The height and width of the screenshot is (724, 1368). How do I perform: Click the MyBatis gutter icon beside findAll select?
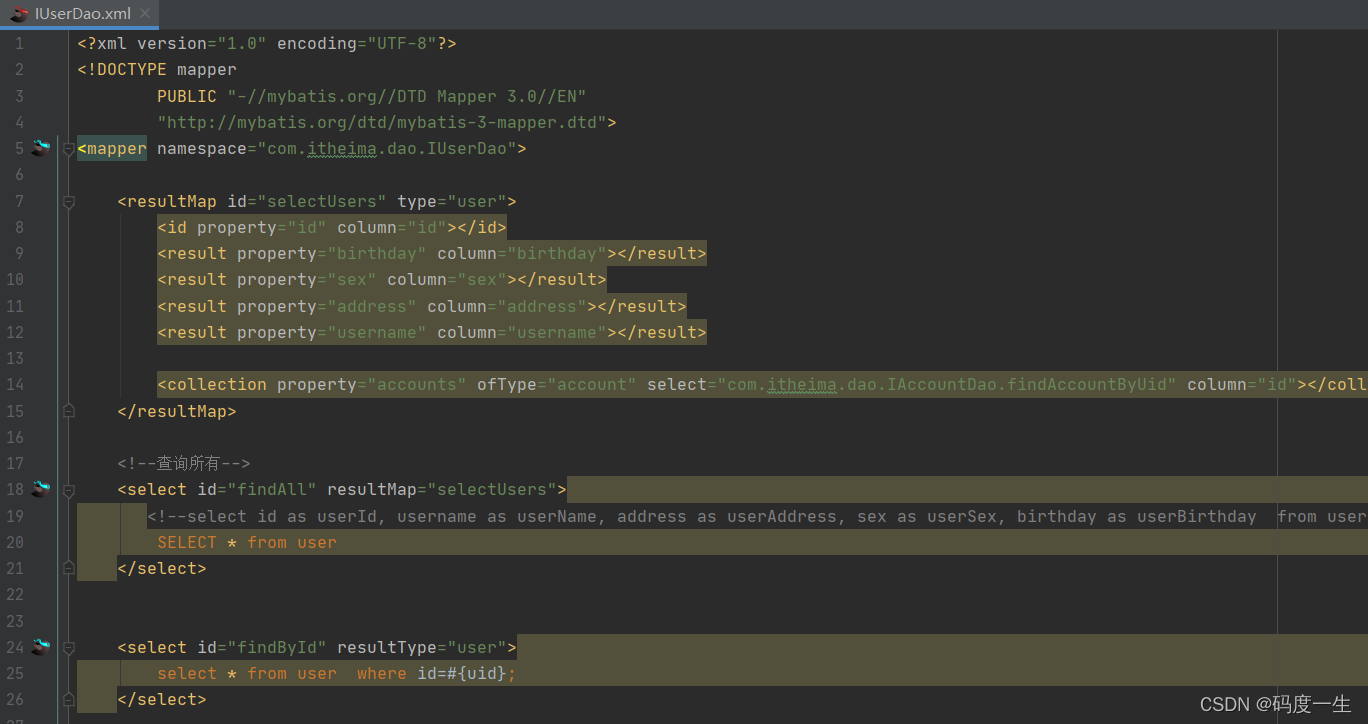point(40,489)
